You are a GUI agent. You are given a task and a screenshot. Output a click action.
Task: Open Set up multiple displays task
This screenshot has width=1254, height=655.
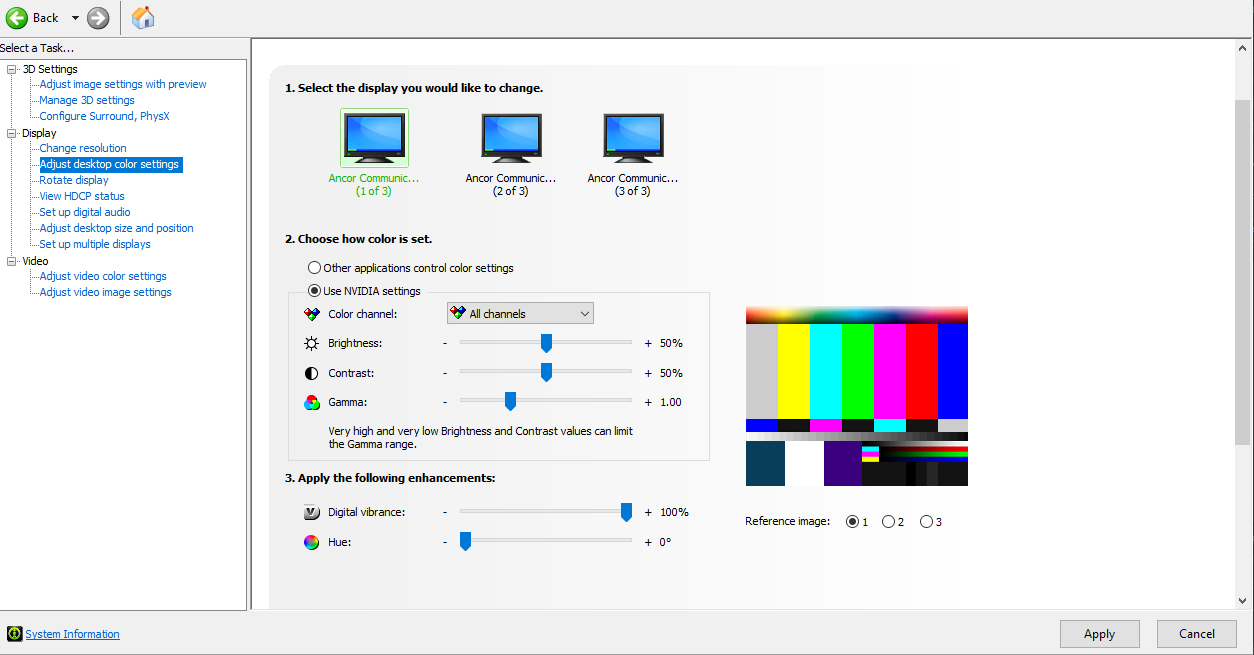point(95,244)
